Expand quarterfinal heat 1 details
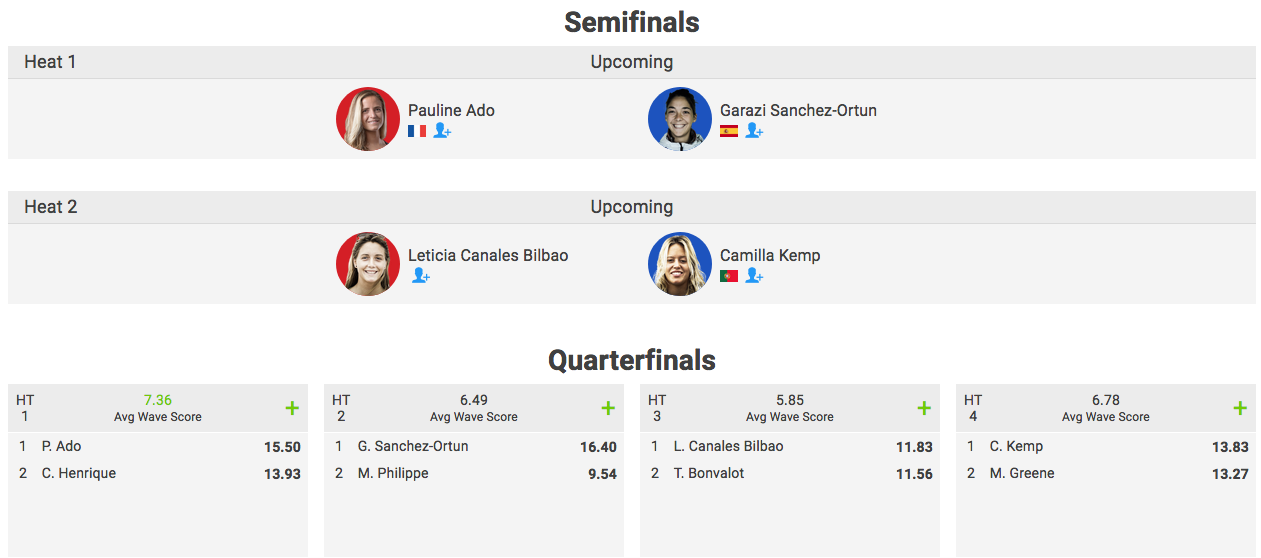The width and height of the screenshot is (1261, 558). coord(292,408)
